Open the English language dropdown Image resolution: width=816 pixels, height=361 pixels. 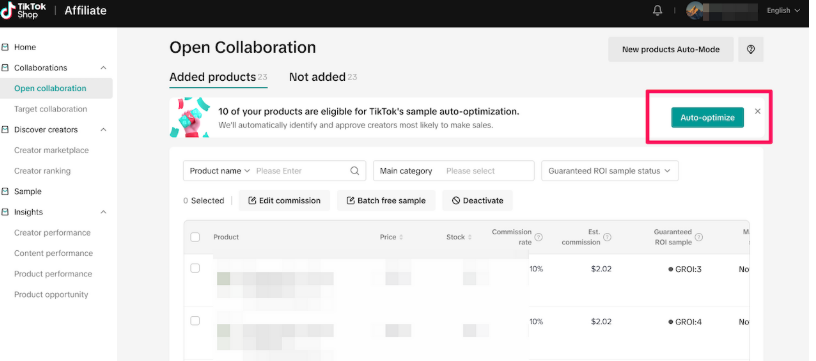tap(783, 10)
